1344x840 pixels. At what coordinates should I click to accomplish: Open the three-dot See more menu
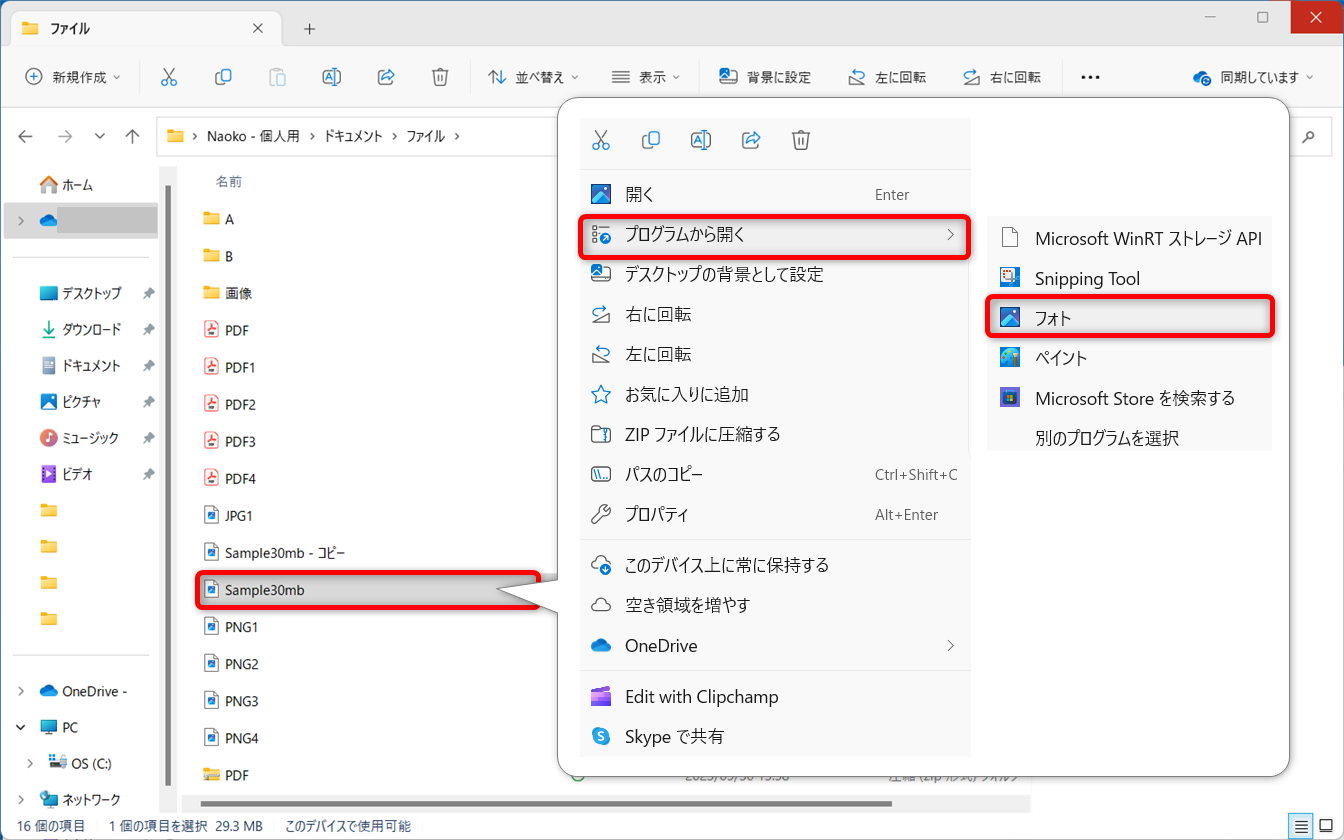[x=1090, y=77]
